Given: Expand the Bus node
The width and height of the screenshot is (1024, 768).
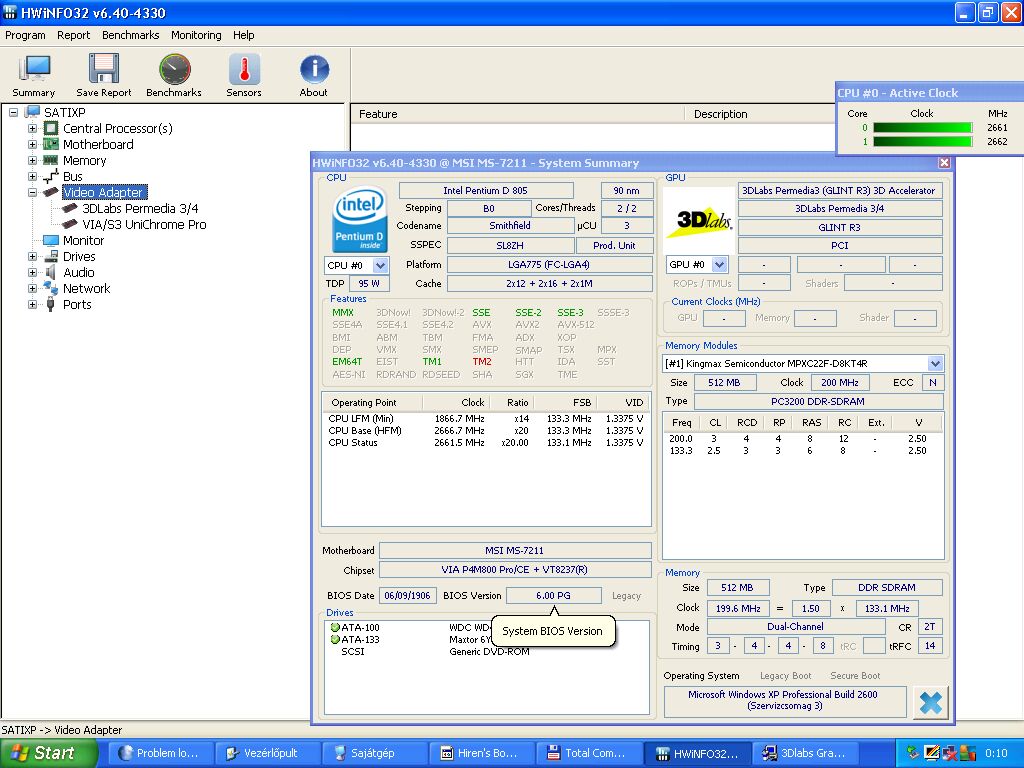Looking at the screenshot, I should 32,176.
